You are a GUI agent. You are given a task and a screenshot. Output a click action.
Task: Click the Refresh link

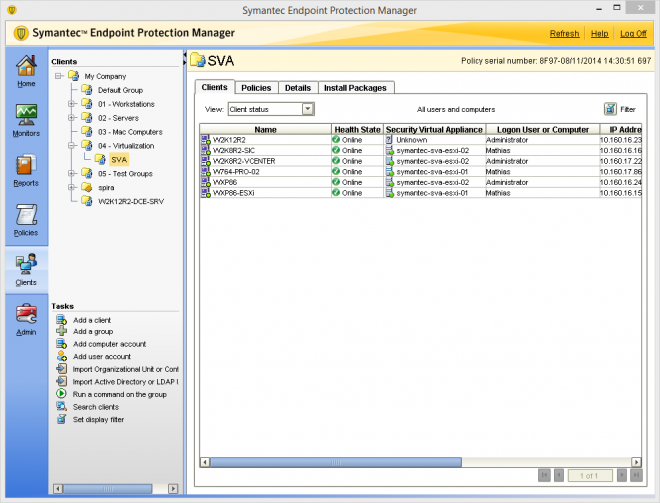point(564,34)
